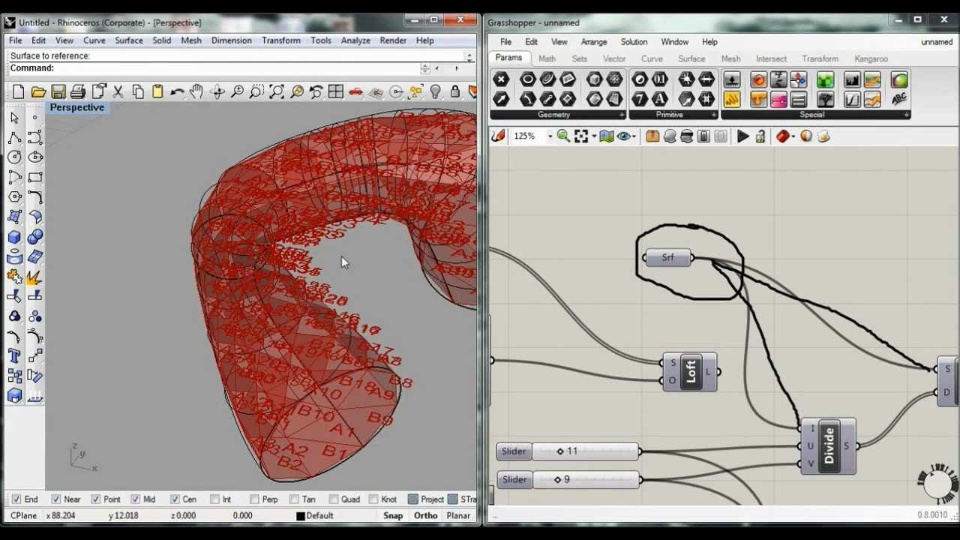Click the slider track showing value 11
Screen dimensions: 960x540
pyautogui.click(x=585, y=451)
